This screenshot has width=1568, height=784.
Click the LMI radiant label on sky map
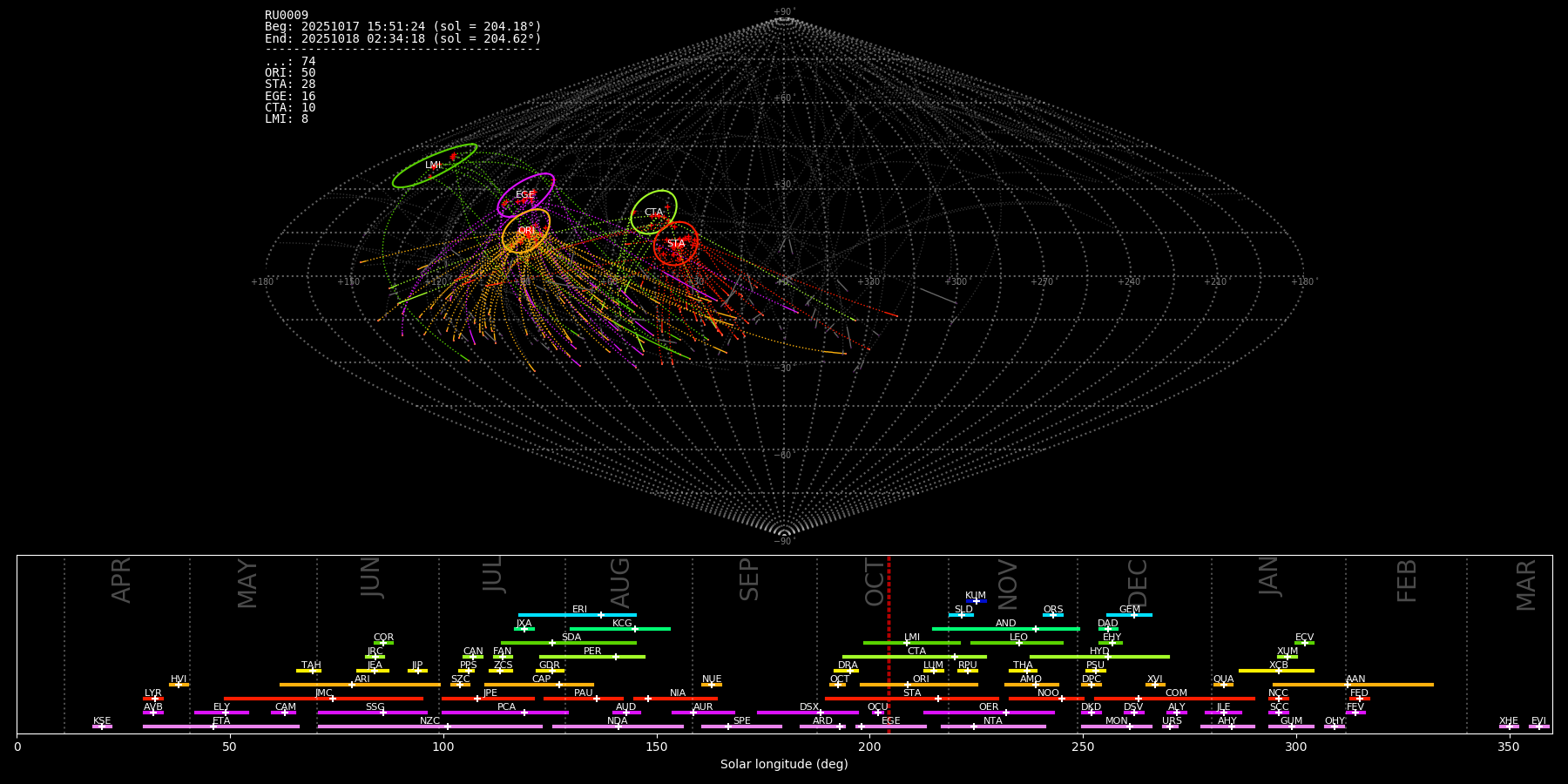[x=433, y=166]
